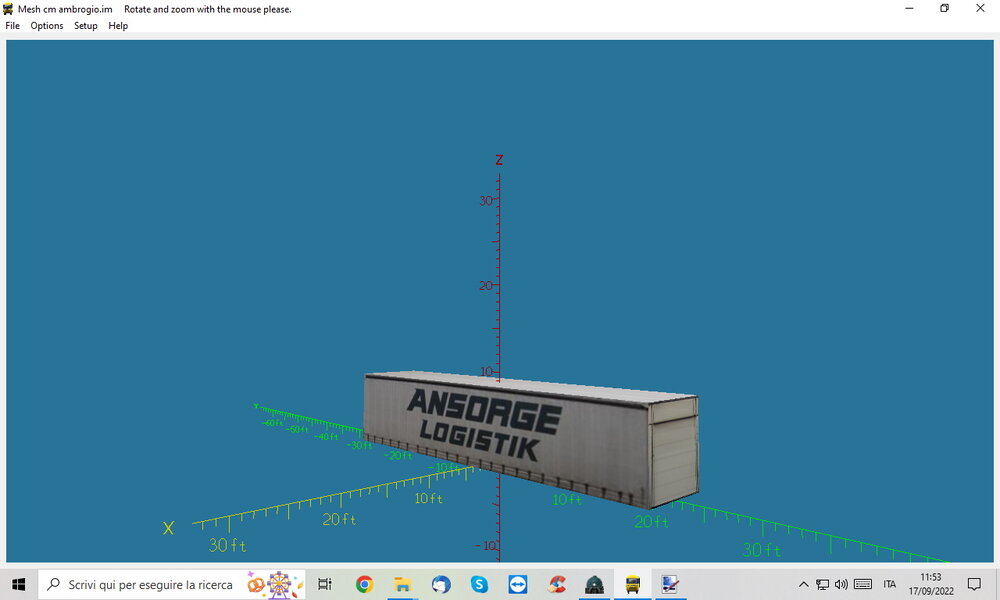Switch the ITA input language indicator

(890, 584)
